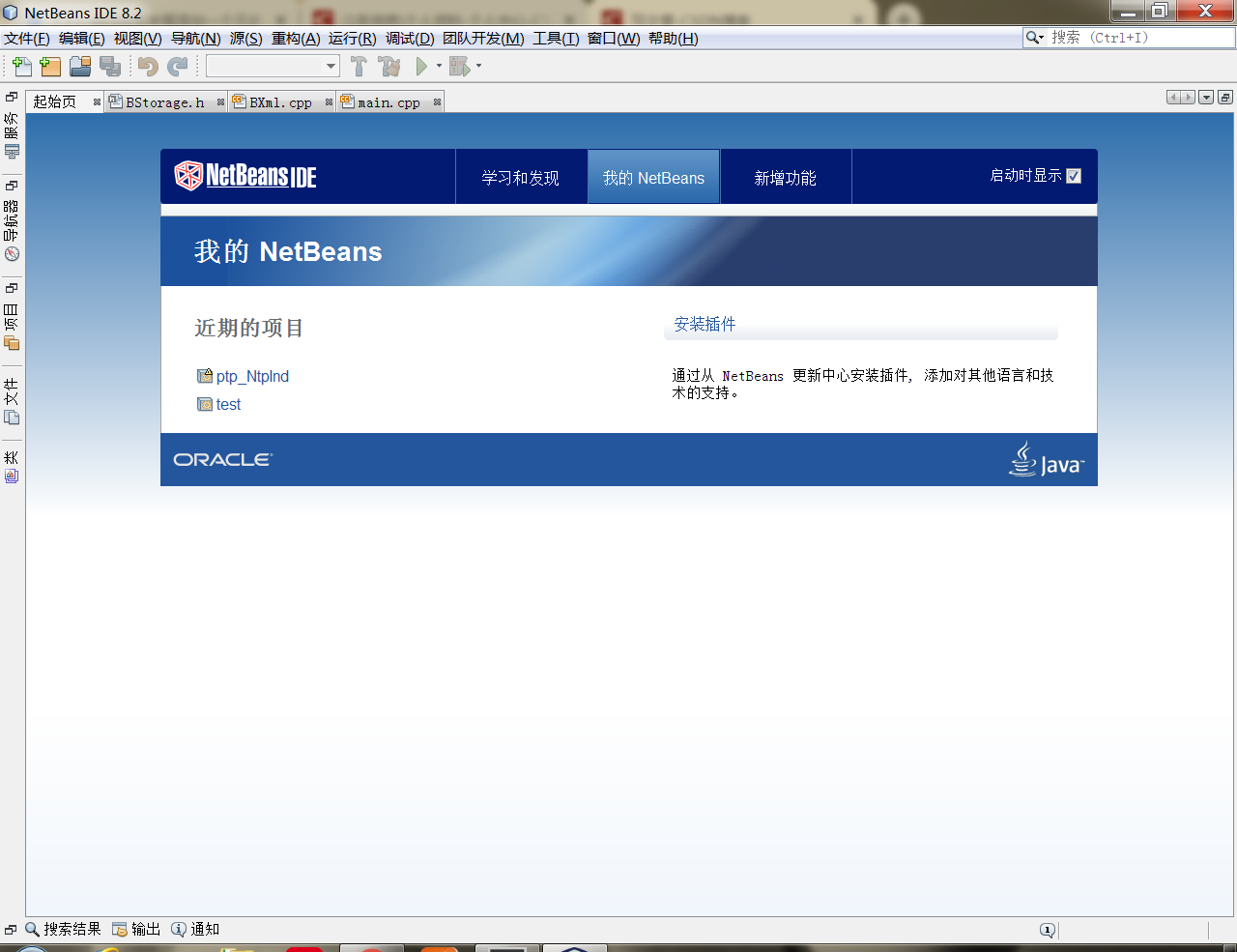1237x952 pixels.
Task: Click the New File toolbar icon
Action: (21, 66)
